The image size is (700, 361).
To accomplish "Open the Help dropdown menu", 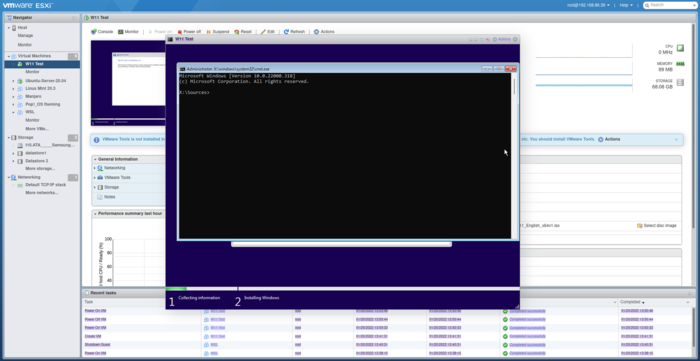I will click(x=626, y=5).
